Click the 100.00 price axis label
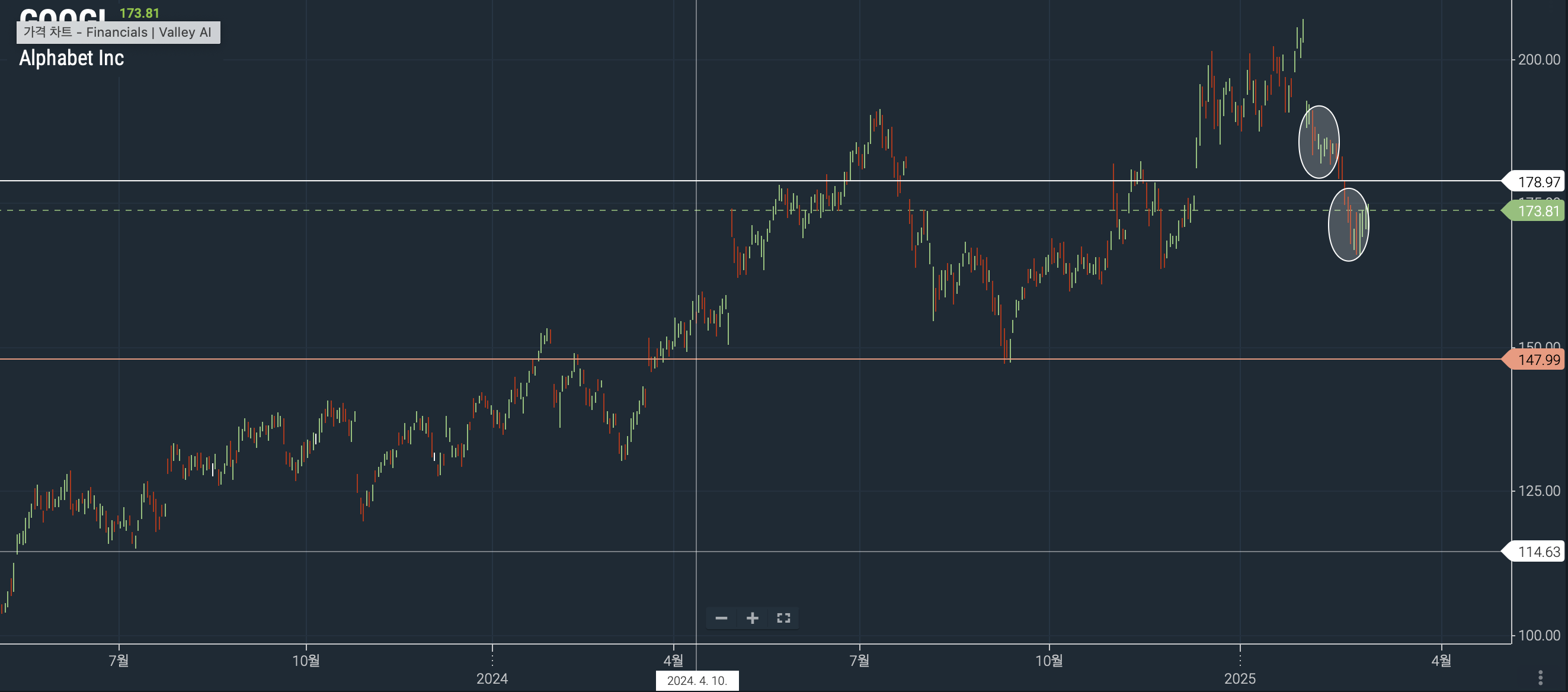Viewport: 1568px width, 692px height. (x=1538, y=635)
